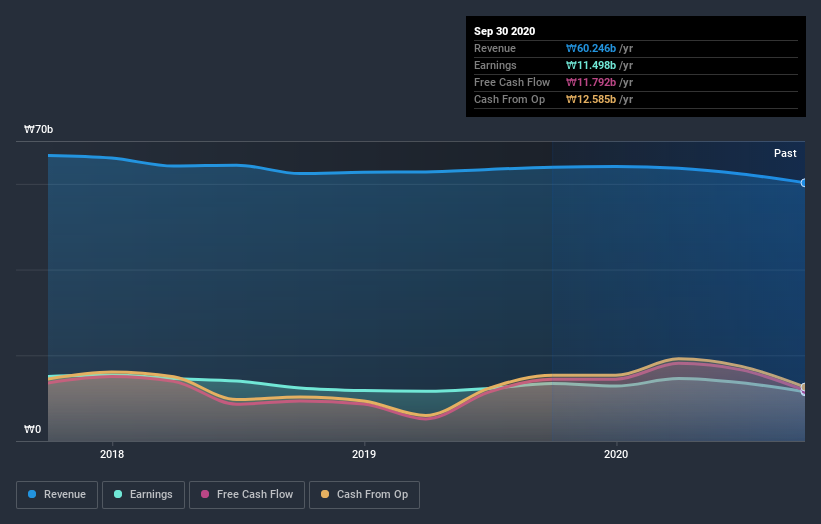The width and height of the screenshot is (821, 524).
Task: Click the Free Cash Flow tooltip label
Action: (x=512, y=83)
